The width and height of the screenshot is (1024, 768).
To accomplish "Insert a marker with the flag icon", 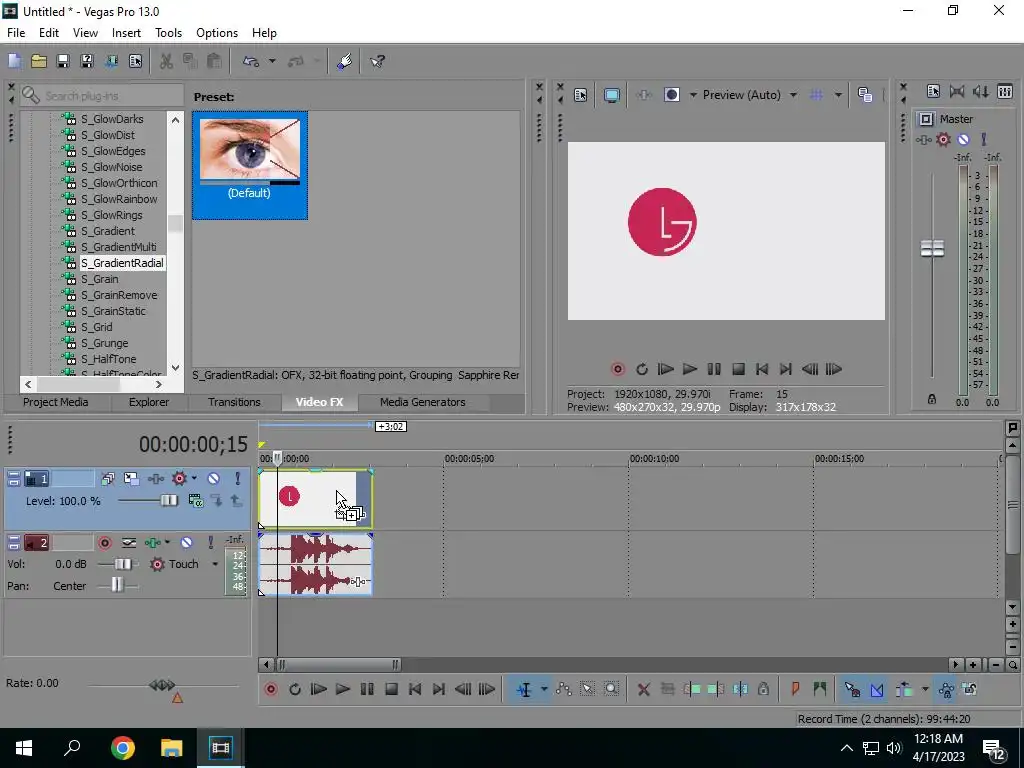I will [x=795, y=689].
